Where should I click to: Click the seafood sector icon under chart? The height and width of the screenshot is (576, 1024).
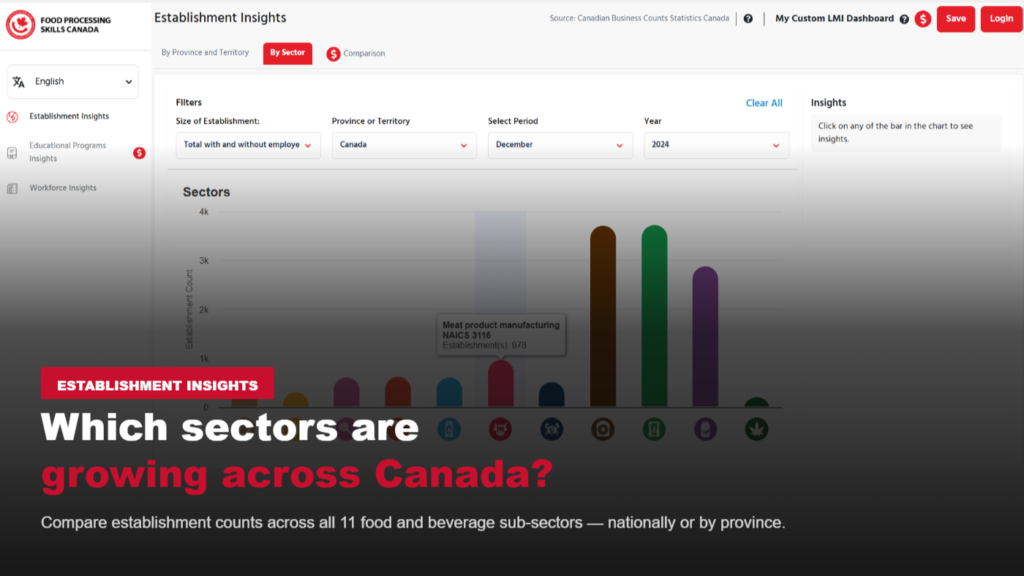(x=552, y=429)
